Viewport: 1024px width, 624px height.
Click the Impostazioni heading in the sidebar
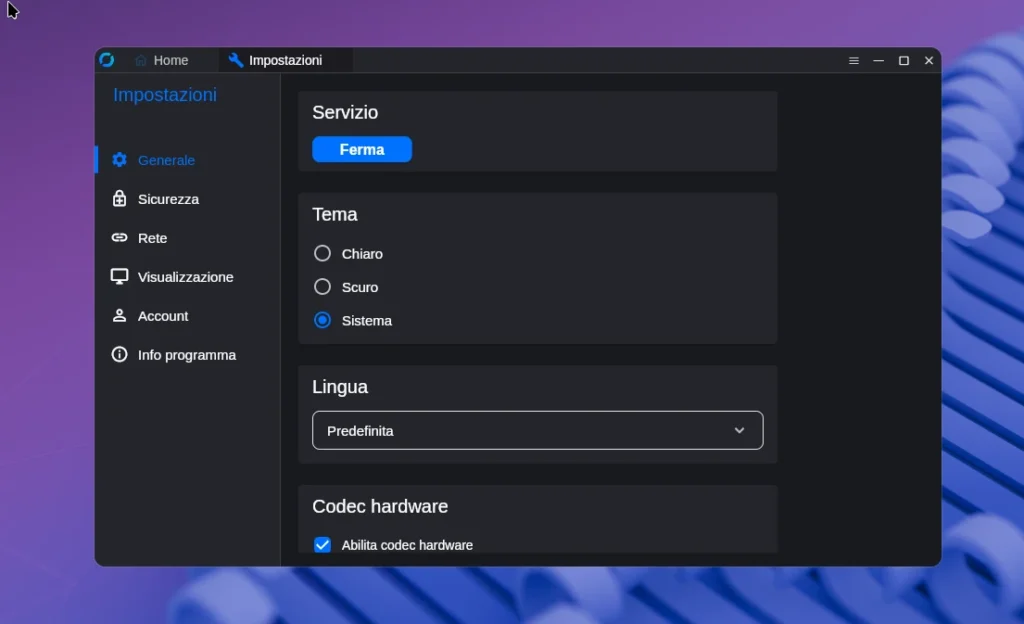(164, 94)
